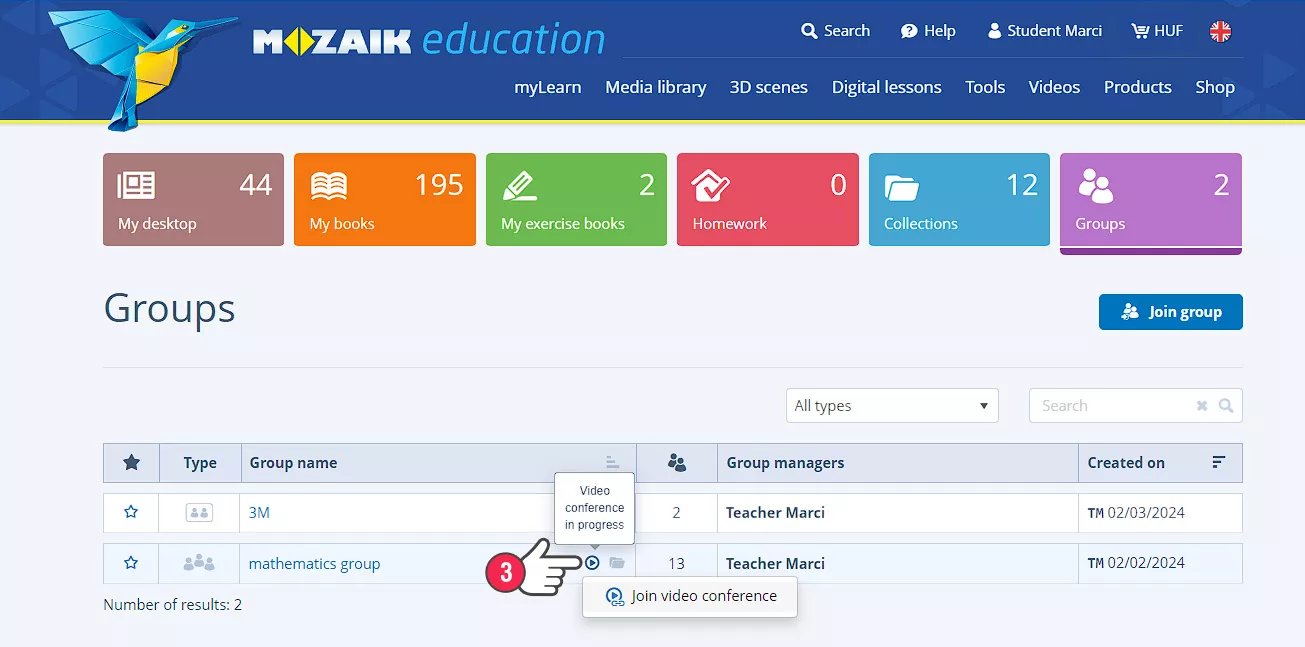The image size is (1305, 647).
Task: Click the star column header
Action: click(x=131, y=463)
